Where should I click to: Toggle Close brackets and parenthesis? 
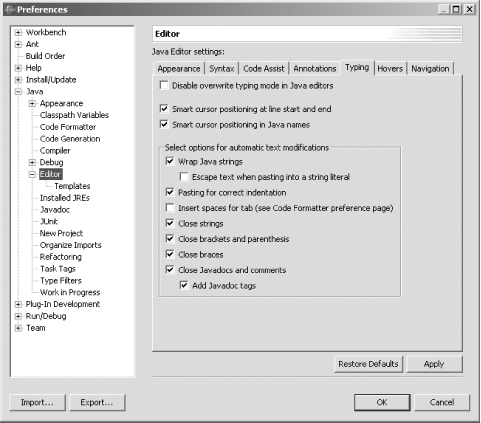coord(170,239)
